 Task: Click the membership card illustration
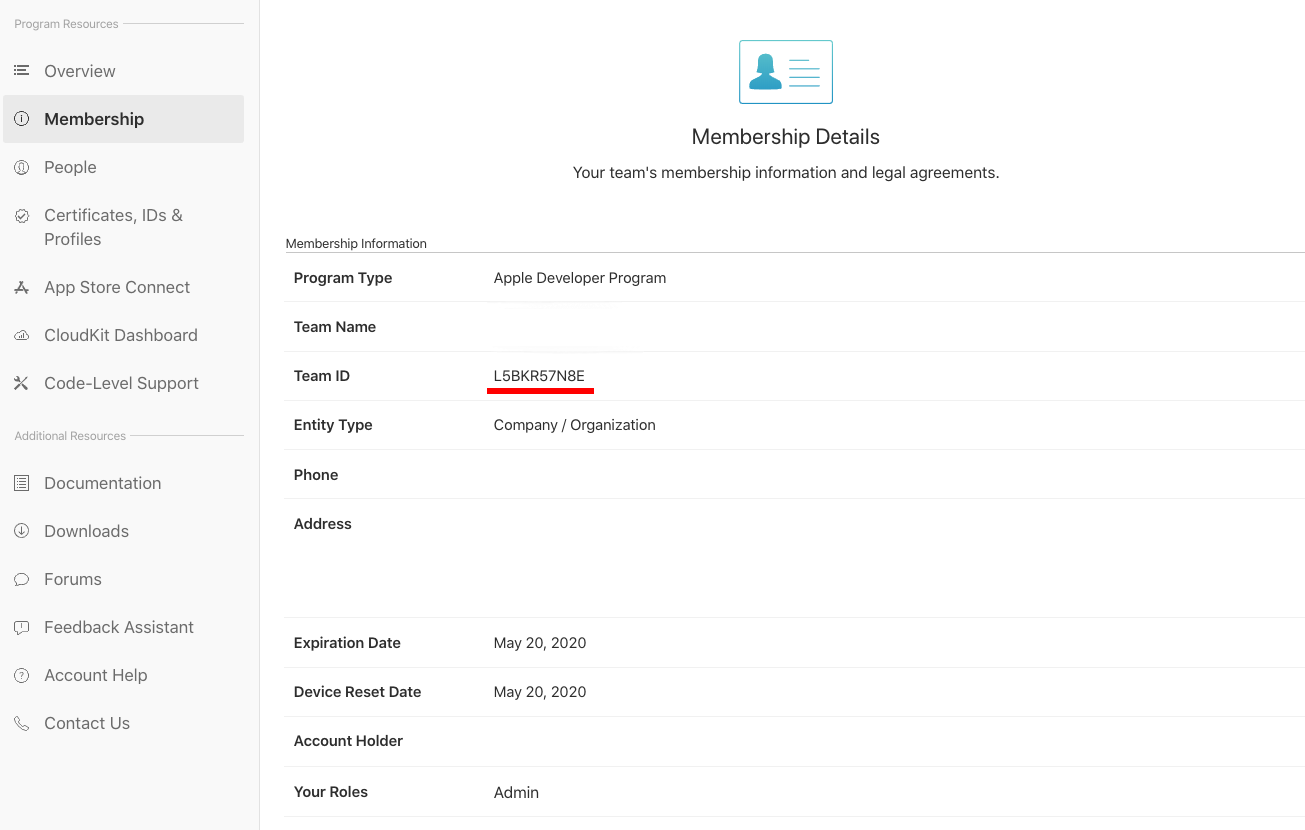[786, 72]
